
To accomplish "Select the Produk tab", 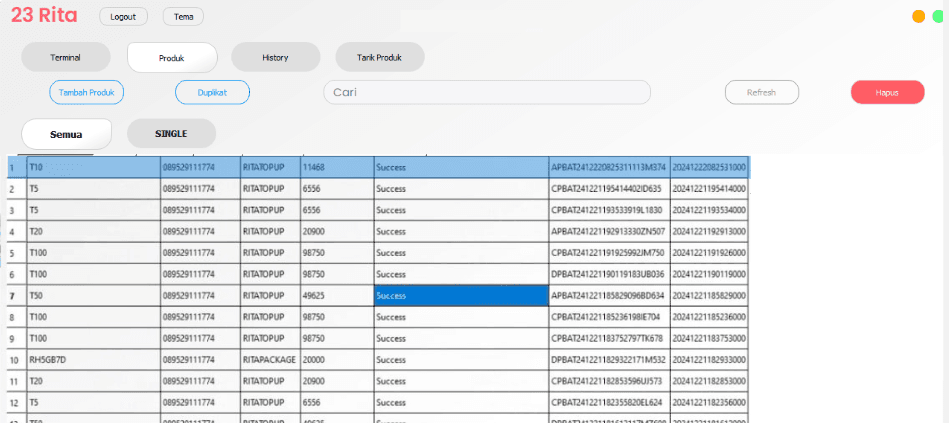I will click(172, 58).
